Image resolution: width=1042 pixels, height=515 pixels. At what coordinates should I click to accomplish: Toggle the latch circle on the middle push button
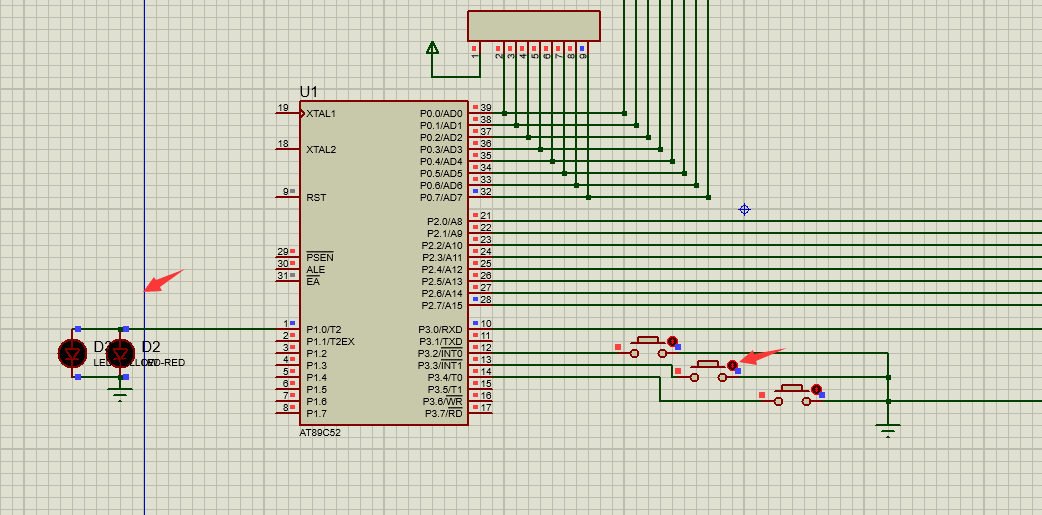click(732, 365)
